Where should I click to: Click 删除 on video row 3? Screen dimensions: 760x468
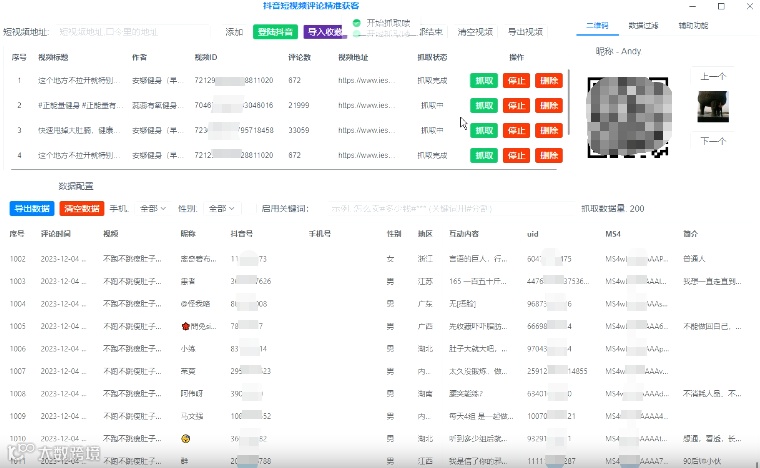pos(549,130)
